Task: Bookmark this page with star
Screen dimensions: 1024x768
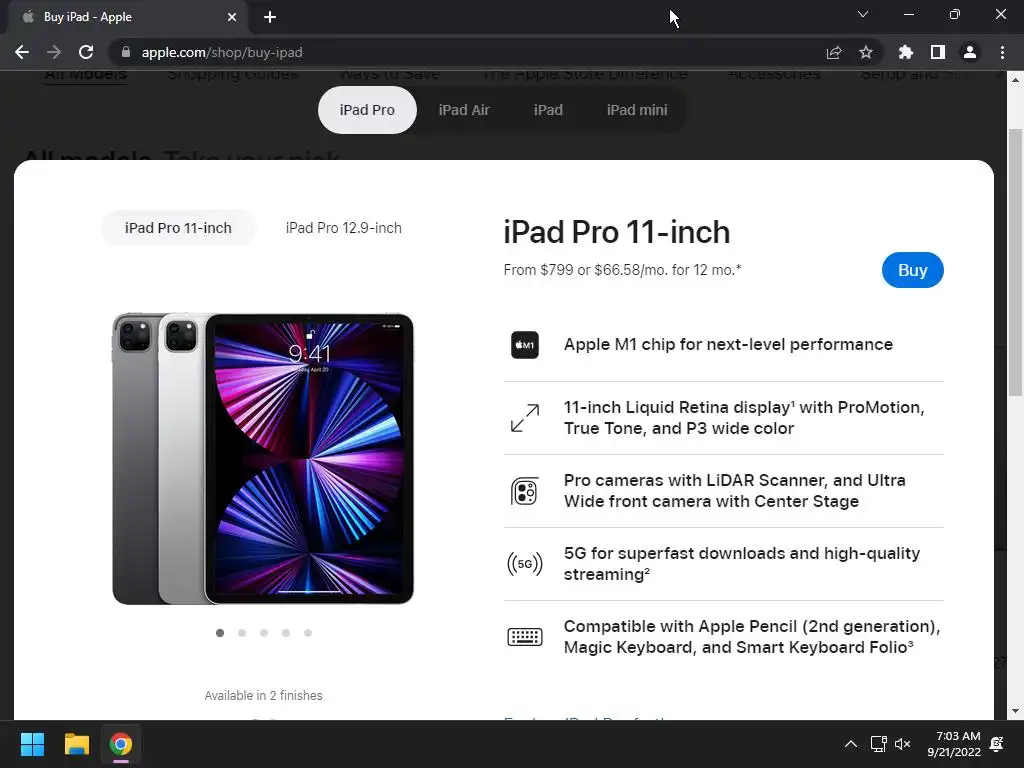Action: click(866, 52)
